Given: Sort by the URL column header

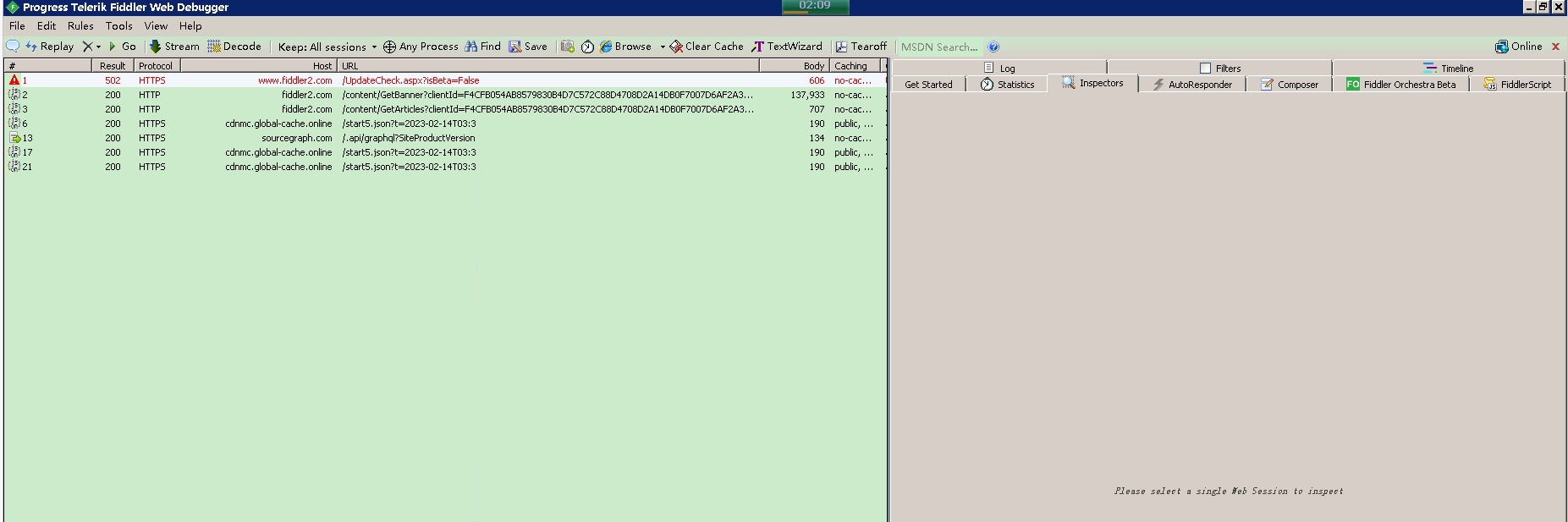Looking at the screenshot, I should 548,65.
